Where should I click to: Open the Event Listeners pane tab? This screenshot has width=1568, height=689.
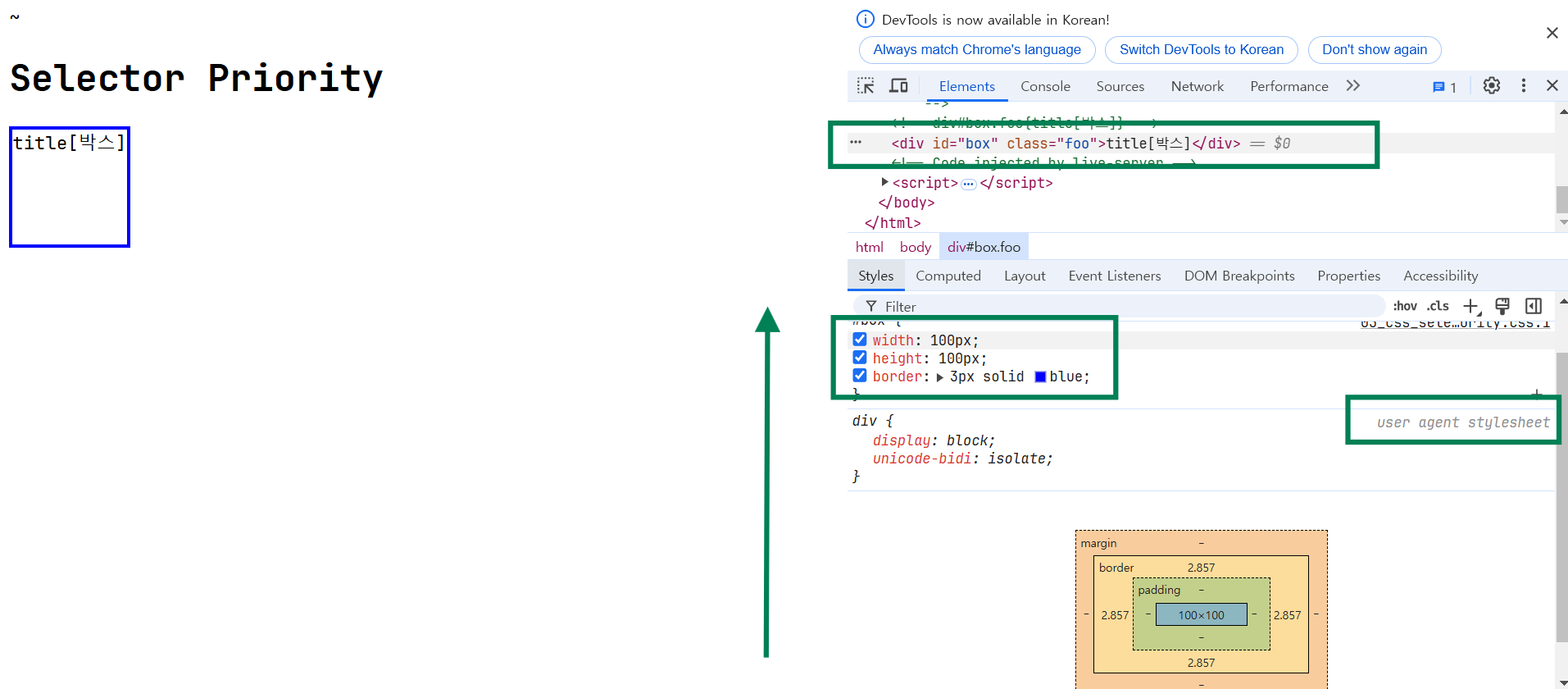coord(1114,276)
